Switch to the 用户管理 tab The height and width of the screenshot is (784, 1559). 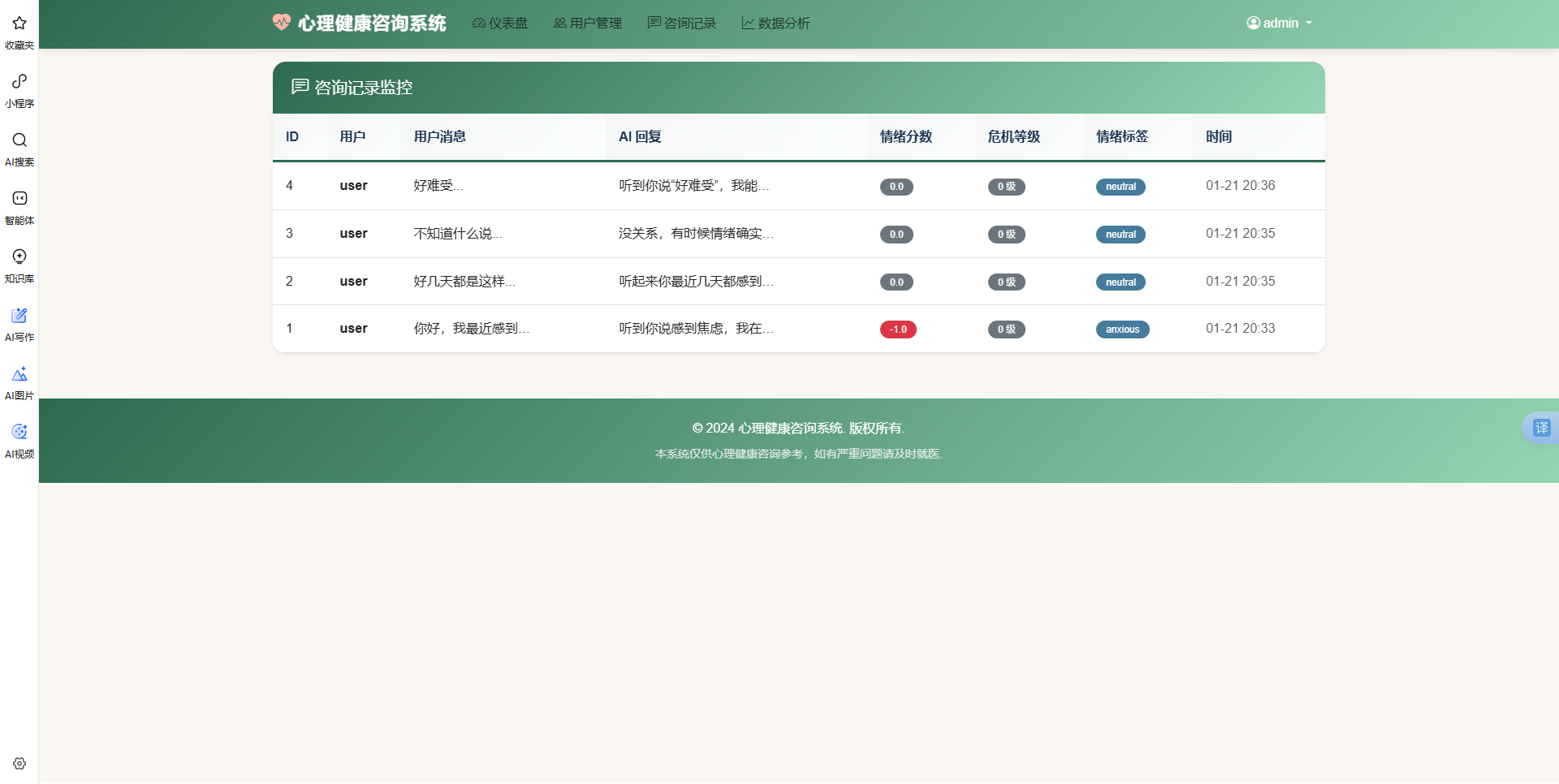coord(587,24)
